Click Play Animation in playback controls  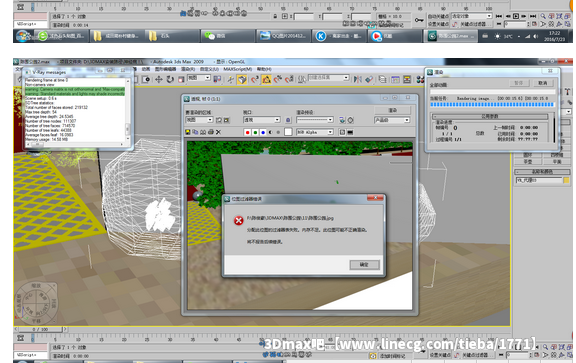[516, 16]
